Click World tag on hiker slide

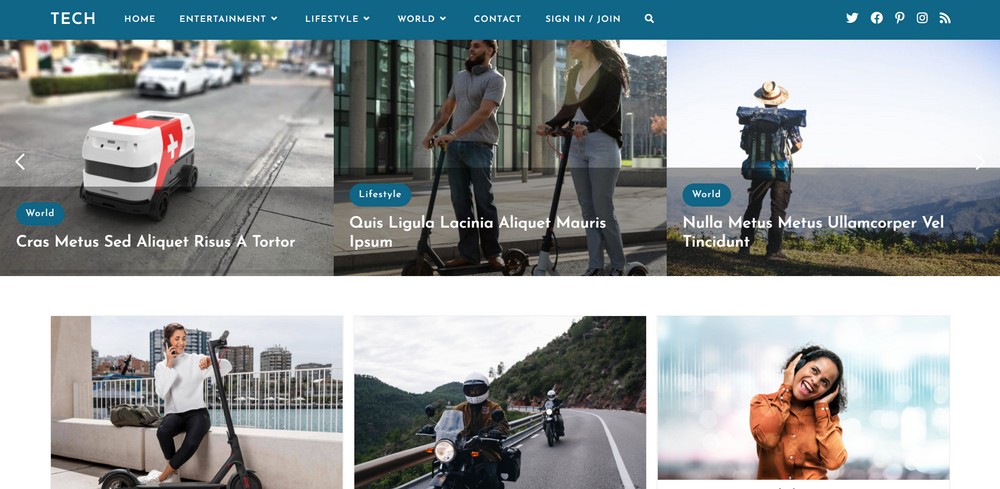tap(707, 194)
